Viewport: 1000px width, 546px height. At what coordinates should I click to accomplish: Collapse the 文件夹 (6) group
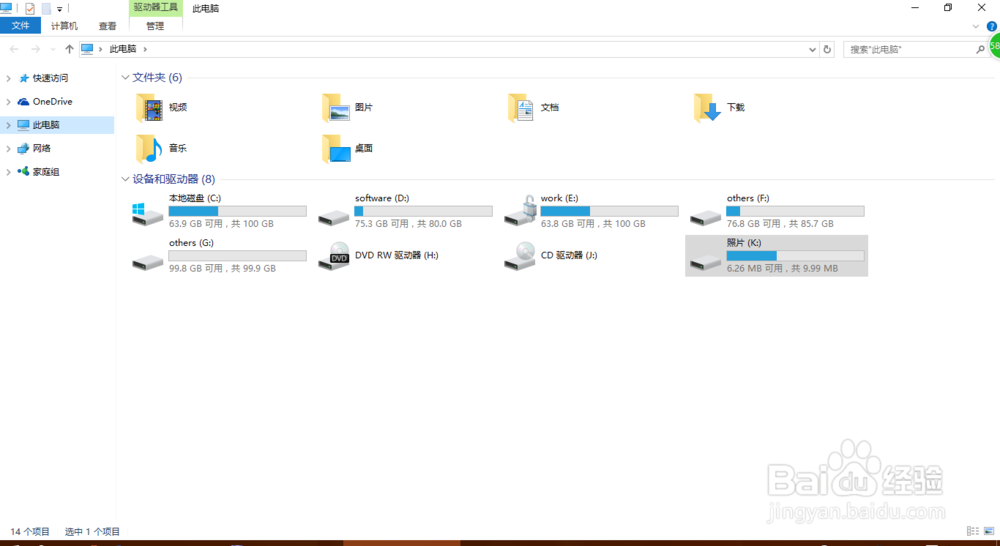125,77
